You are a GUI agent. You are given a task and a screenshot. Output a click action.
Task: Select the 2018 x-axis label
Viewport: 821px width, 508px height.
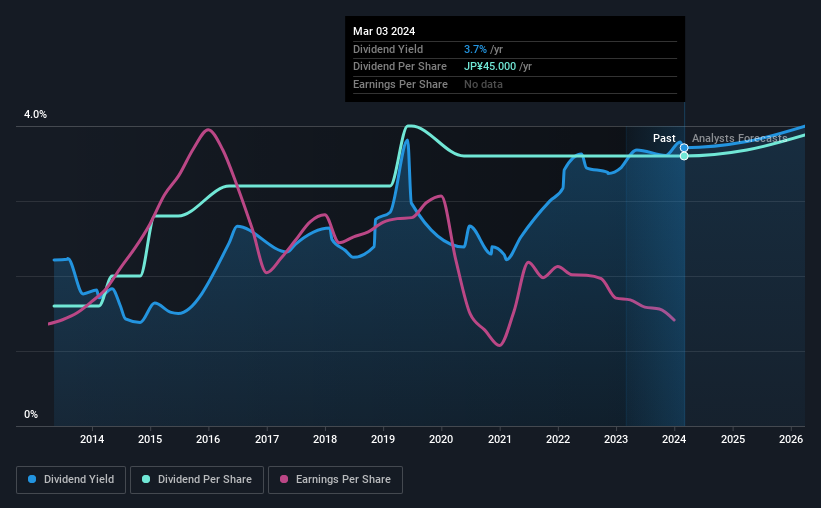point(325,439)
